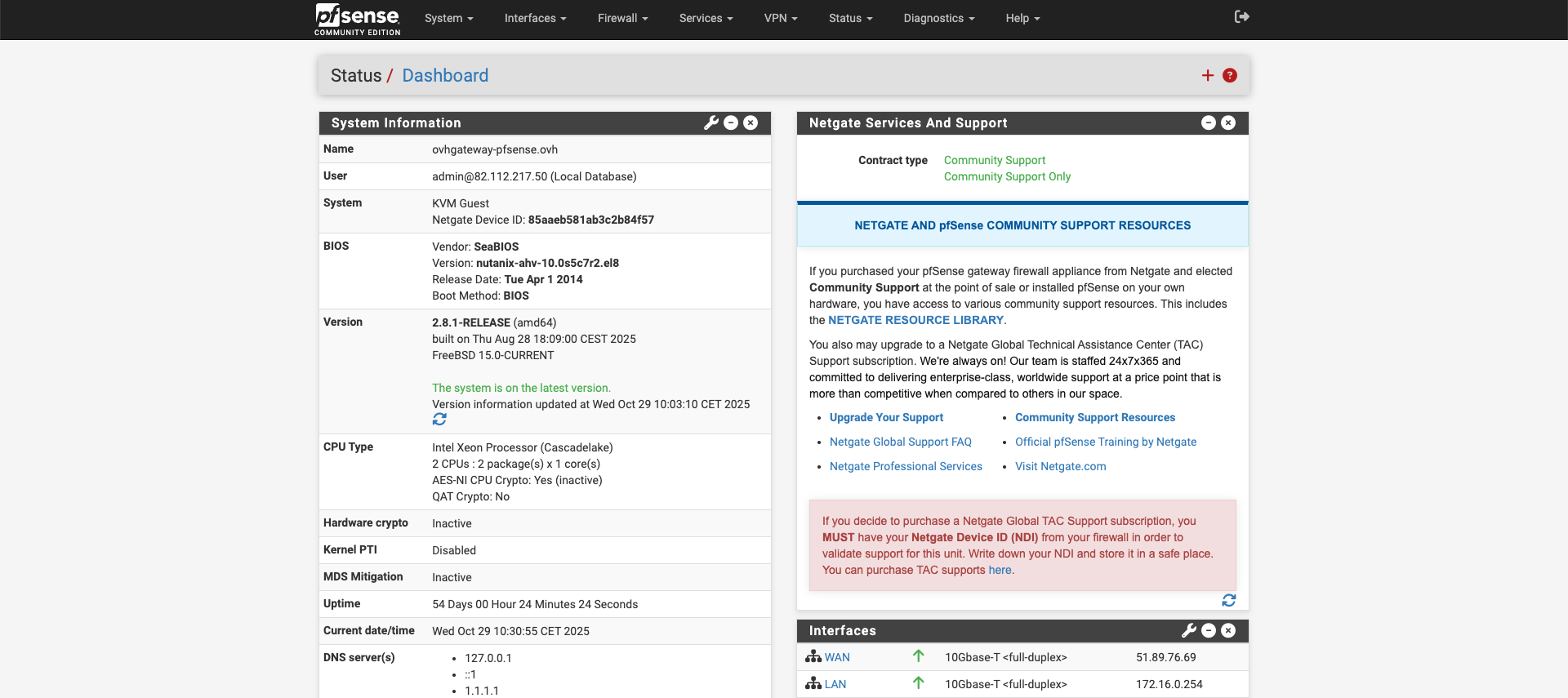Screen dimensions: 1568x698
Task: Minimize the Interfaces widget
Action: pyautogui.click(x=1209, y=630)
